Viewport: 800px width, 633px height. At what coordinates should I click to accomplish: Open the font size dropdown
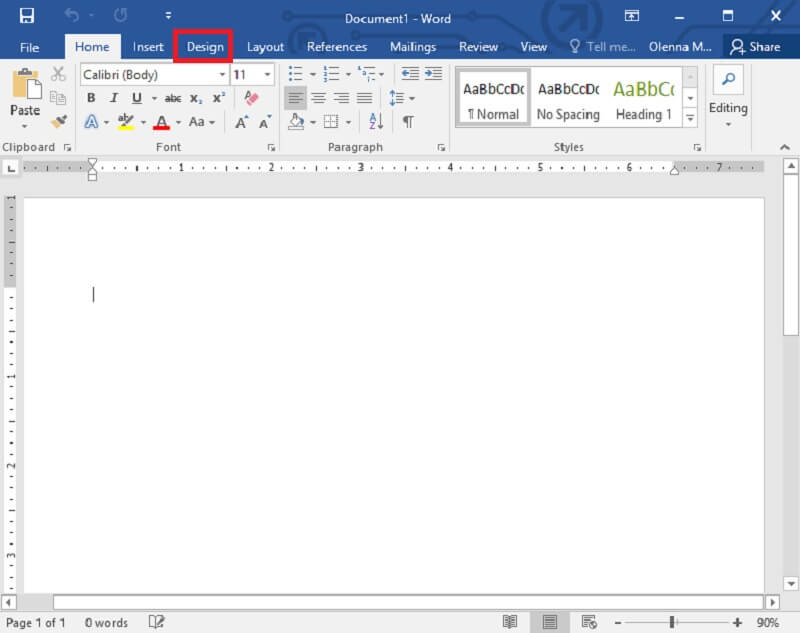(267, 75)
